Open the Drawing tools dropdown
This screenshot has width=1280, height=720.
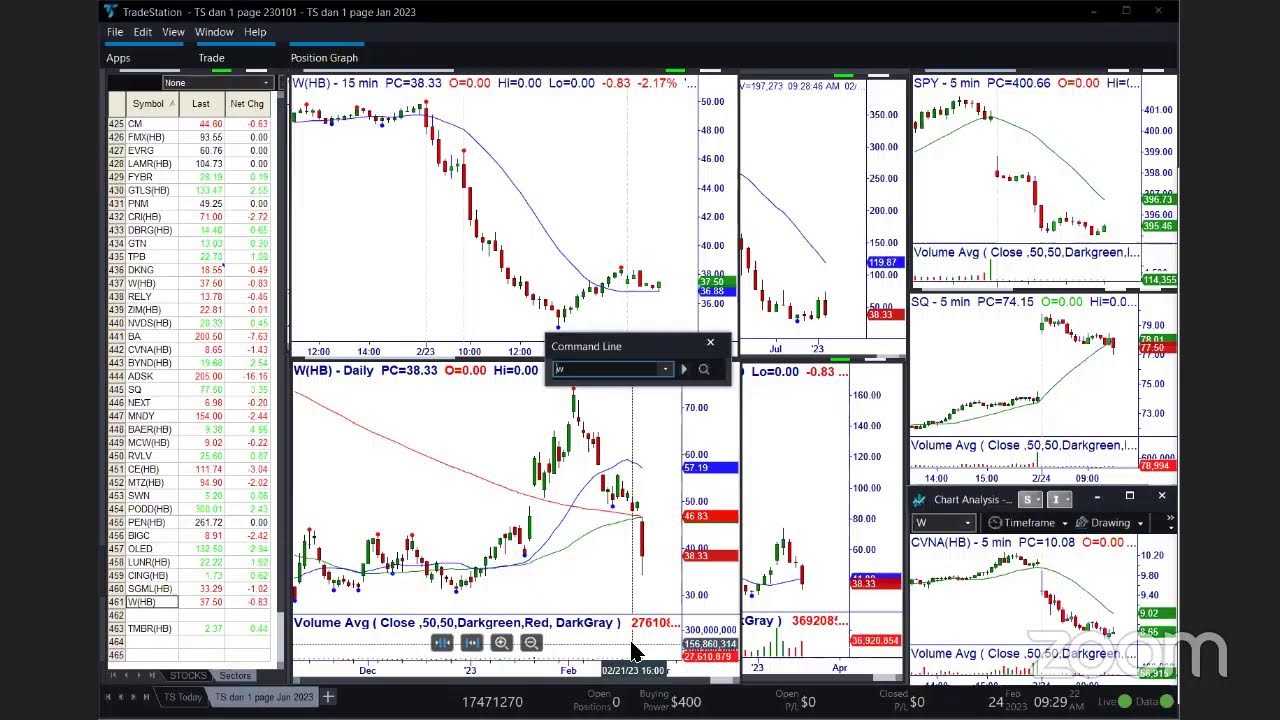[1116, 523]
